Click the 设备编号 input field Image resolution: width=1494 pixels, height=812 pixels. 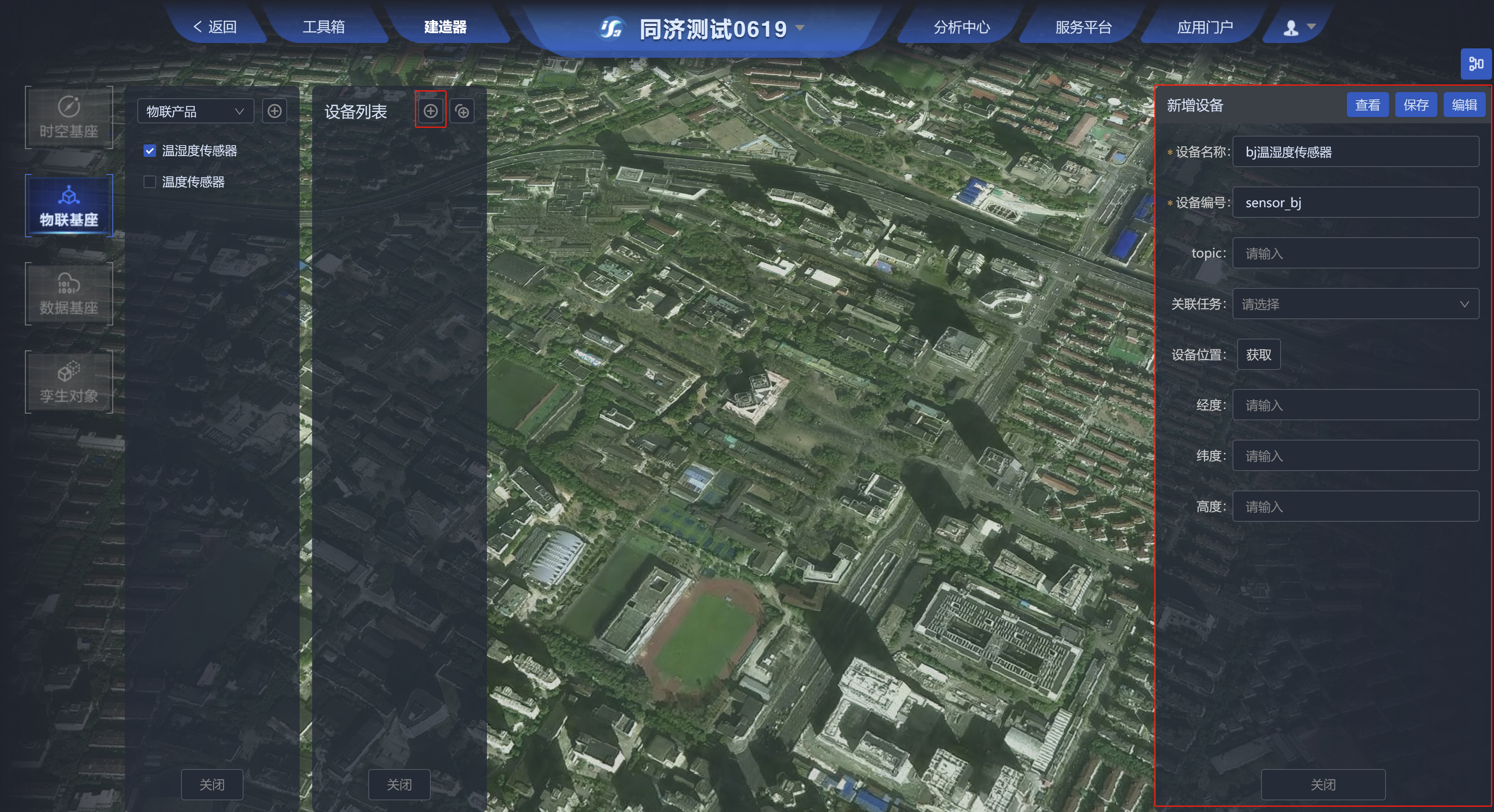point(1355,203)
